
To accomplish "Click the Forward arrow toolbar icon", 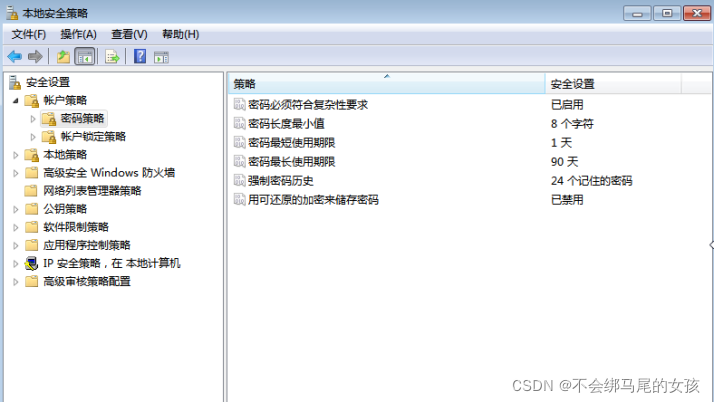I will [35, 57].
